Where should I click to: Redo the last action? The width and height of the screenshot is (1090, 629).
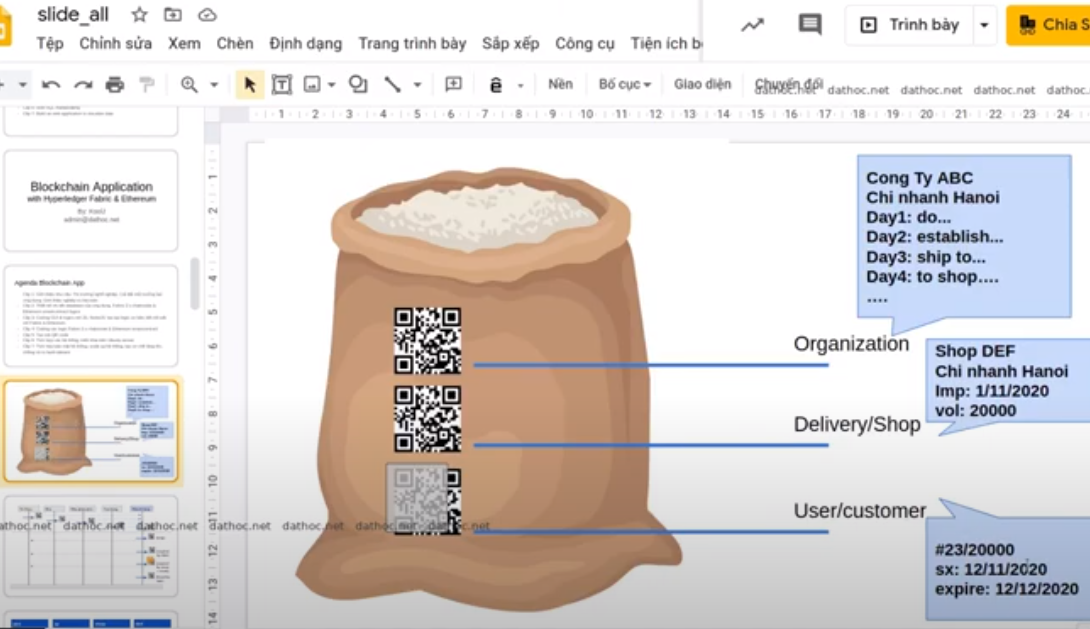coord(83,85)
